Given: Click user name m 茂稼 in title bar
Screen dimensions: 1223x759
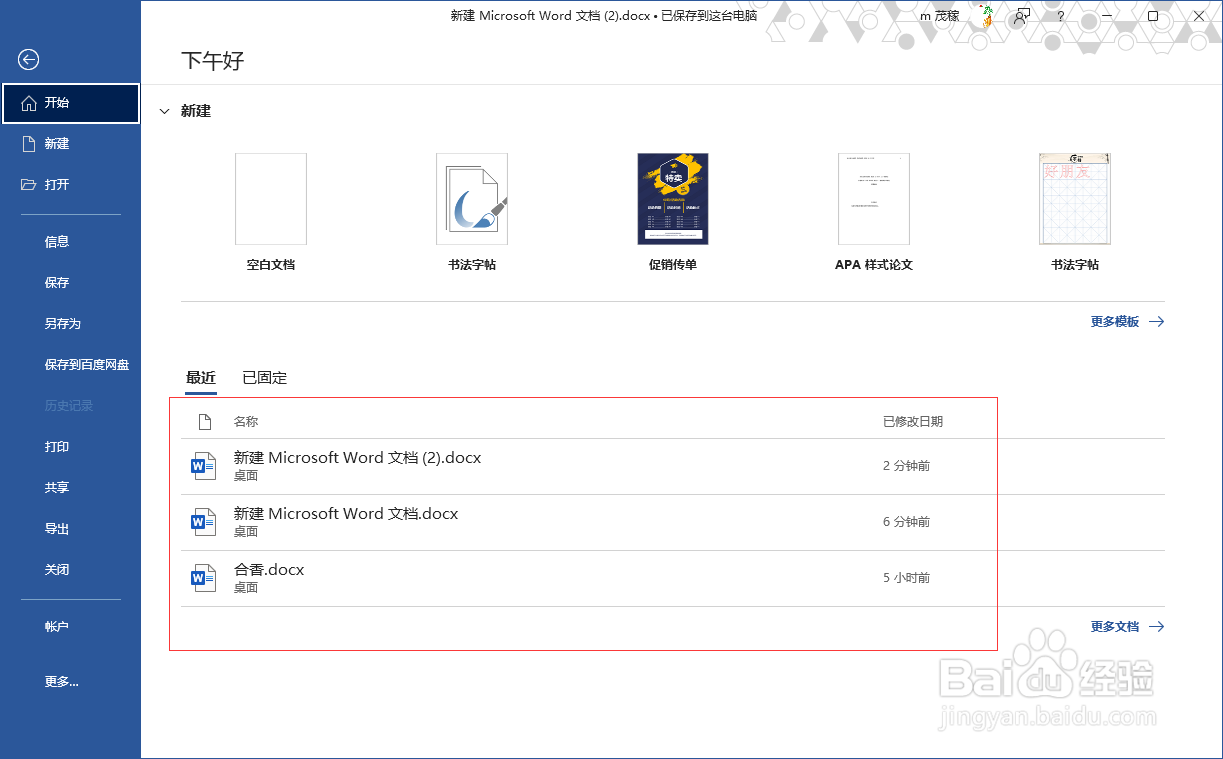Looking at the screenshot, I should [x=940, y=16].
